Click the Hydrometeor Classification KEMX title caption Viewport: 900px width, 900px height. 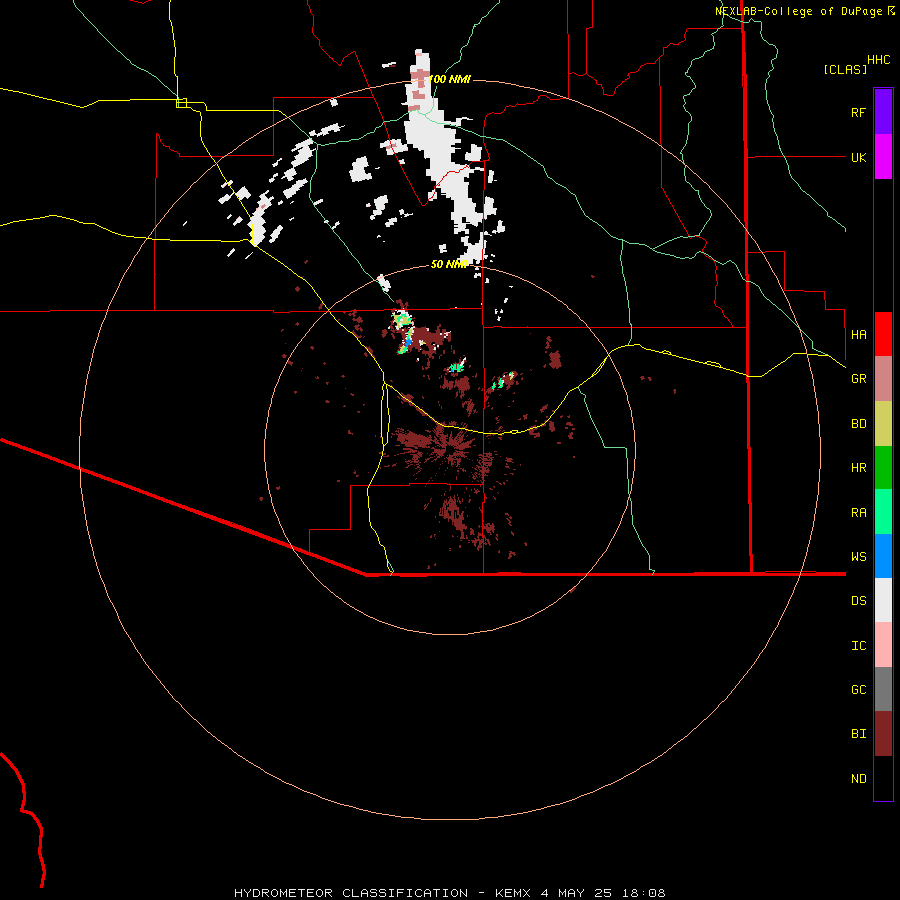click(449, 893)
